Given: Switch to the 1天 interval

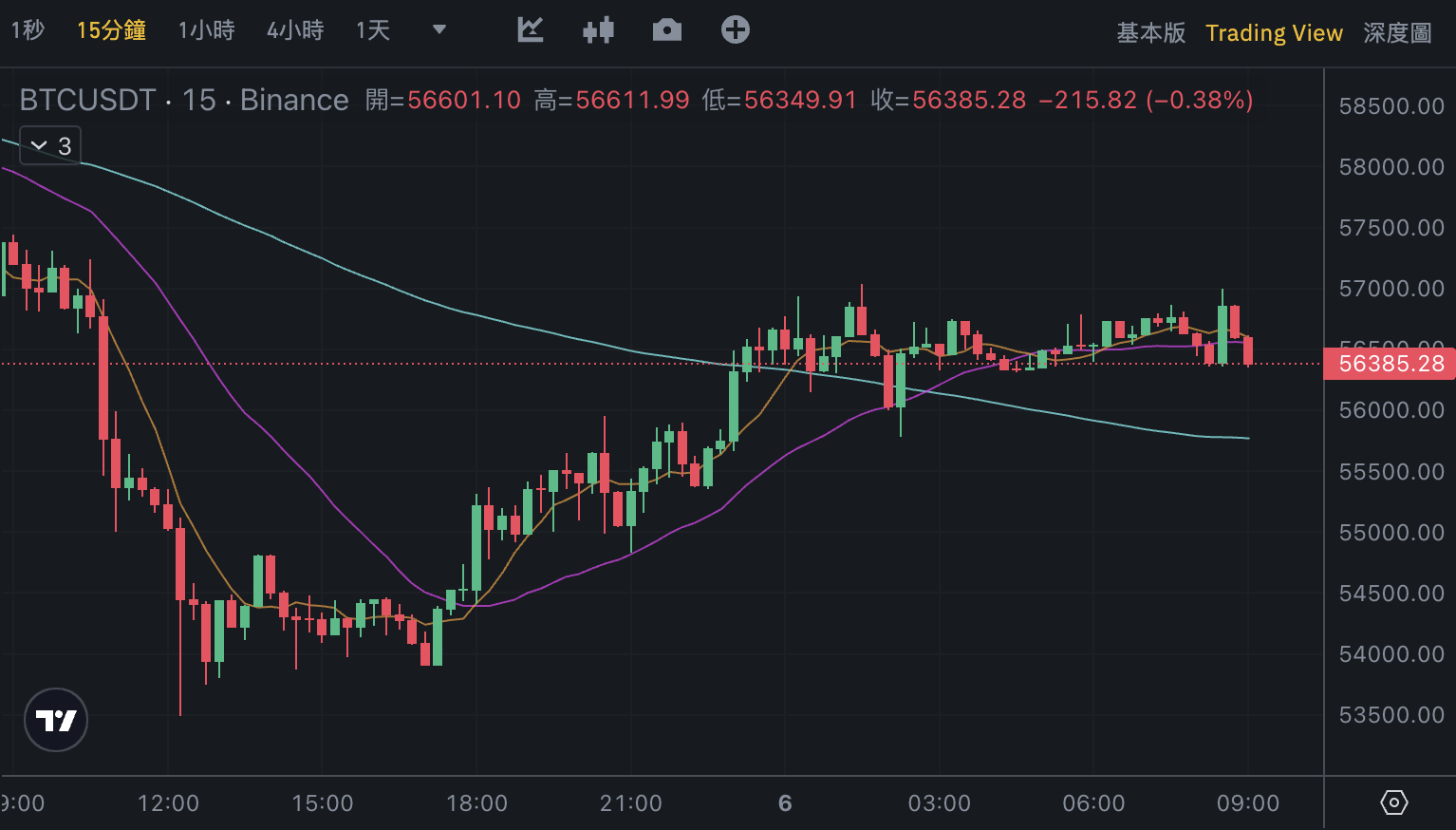Looking at the screenshot, I should click(373, 30).
